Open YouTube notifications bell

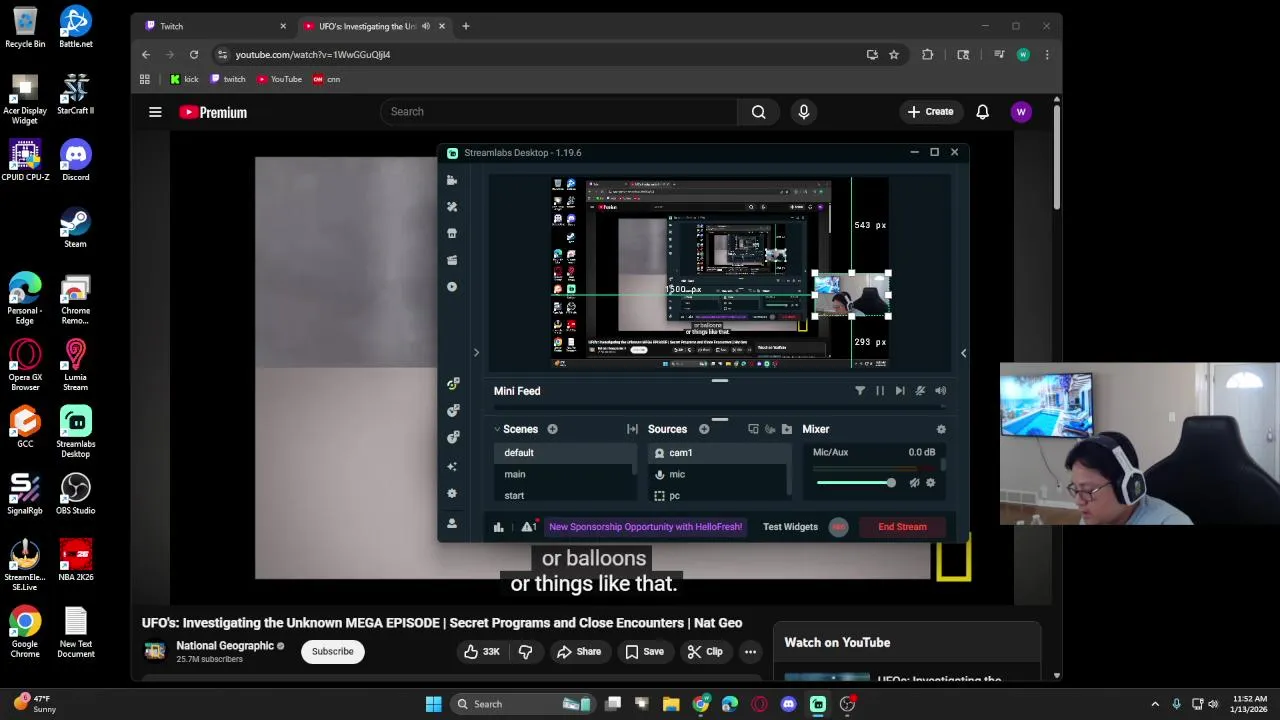[982, 112]
